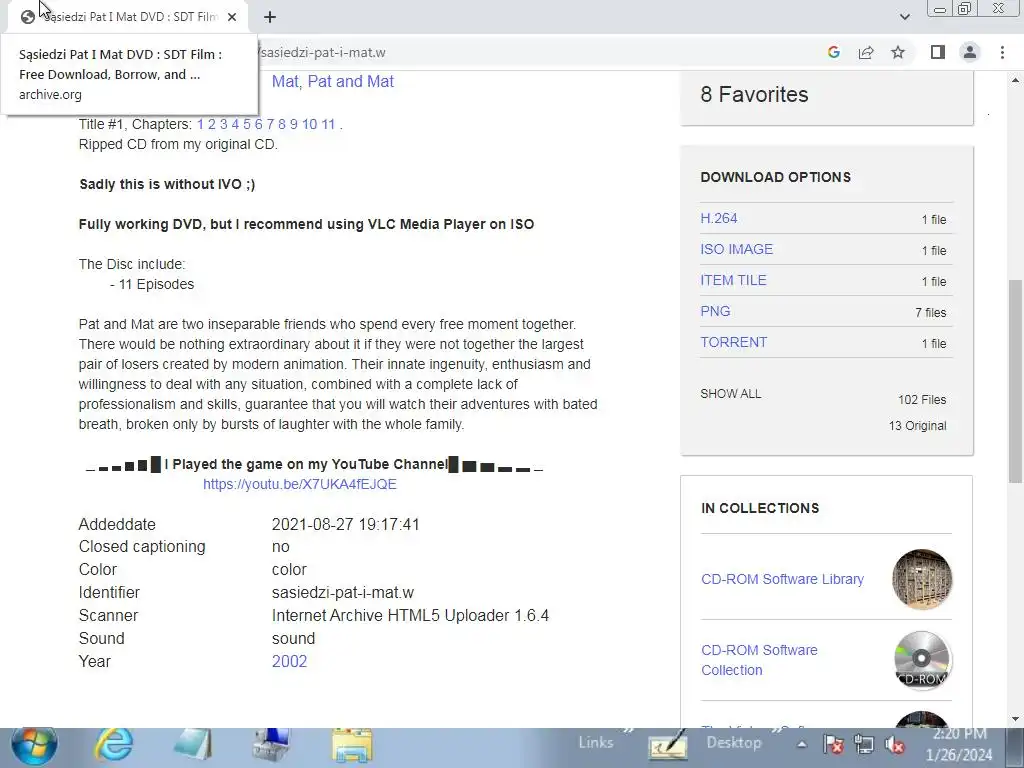Close the Sąsiedzi Pat I Mat tab

point(232,18)
